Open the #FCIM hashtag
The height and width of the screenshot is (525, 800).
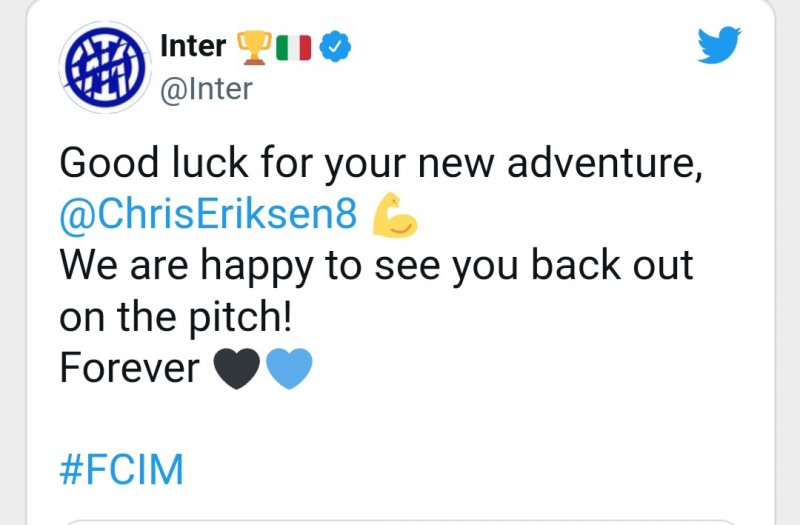tap(122, 470)
